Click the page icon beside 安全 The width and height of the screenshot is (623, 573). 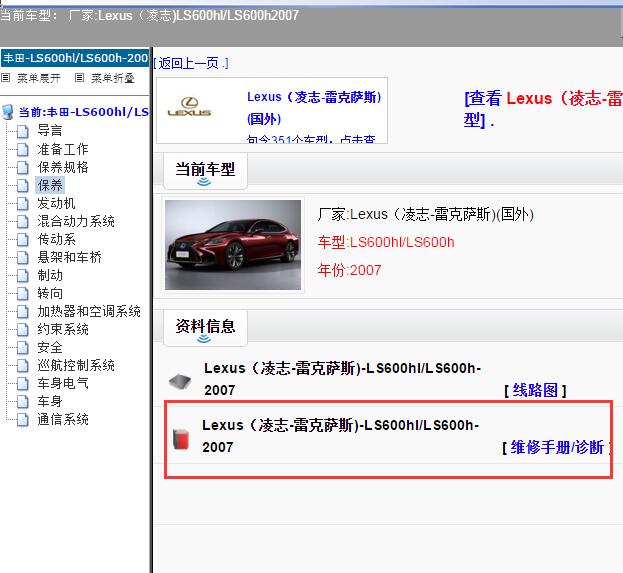[x=23, y=347]
